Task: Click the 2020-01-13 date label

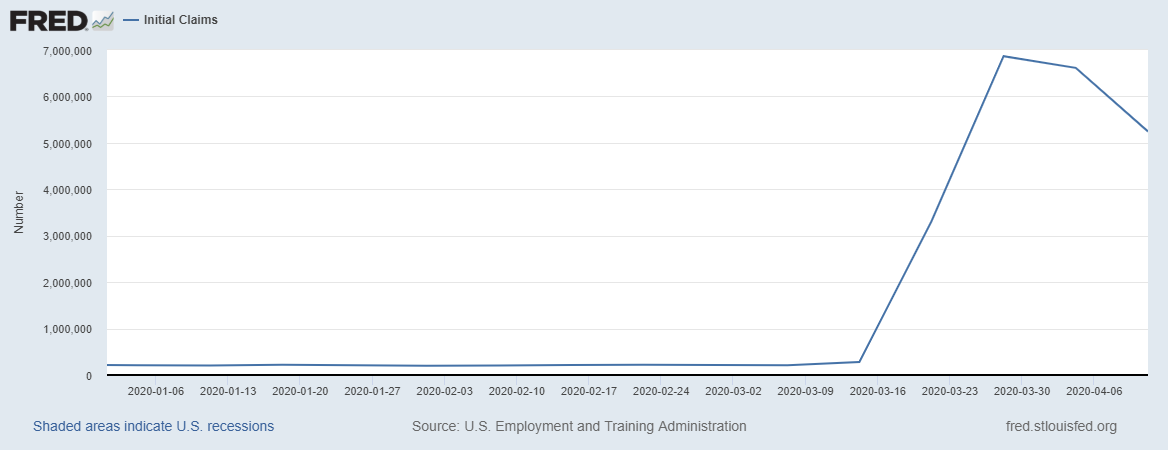Action: (226, 390)
